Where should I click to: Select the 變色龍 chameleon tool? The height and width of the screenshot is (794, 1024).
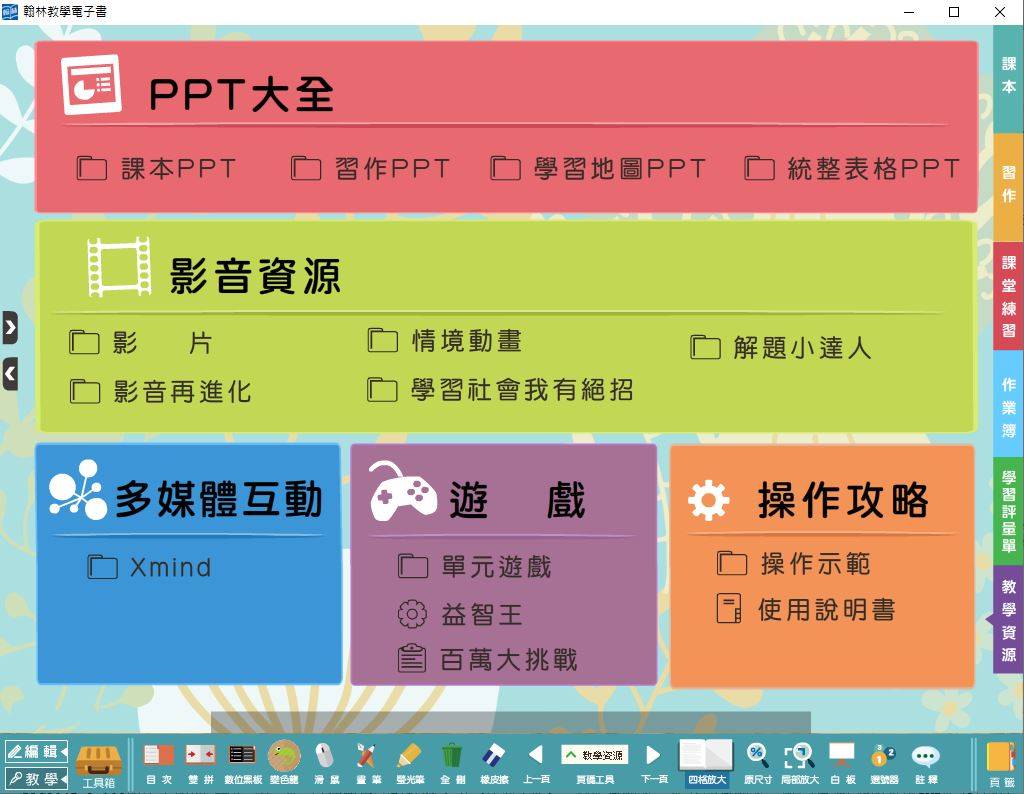[x=284, y=763]
